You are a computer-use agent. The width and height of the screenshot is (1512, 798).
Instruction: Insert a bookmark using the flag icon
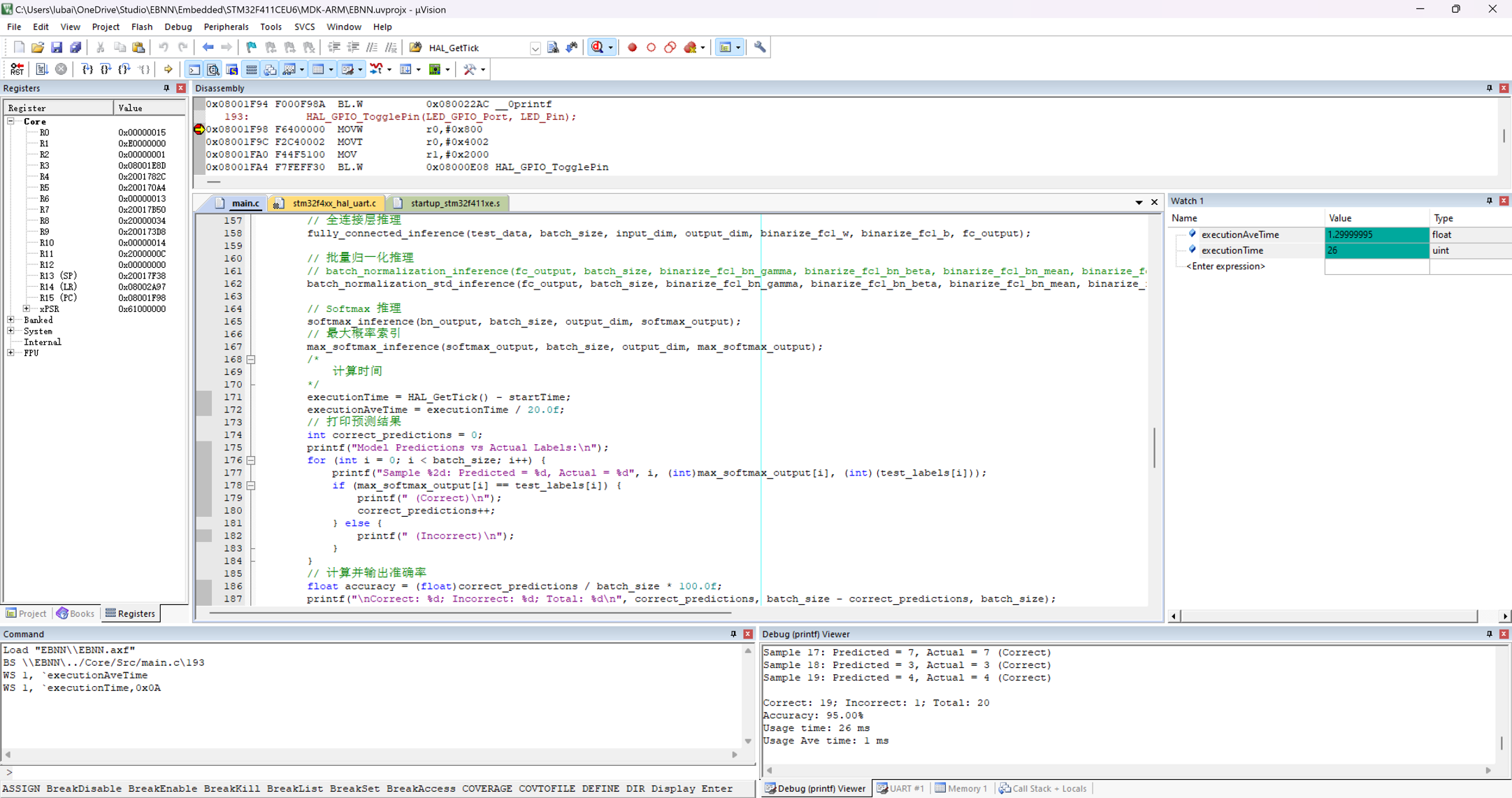pyautogui.click(x=251, y=48)
